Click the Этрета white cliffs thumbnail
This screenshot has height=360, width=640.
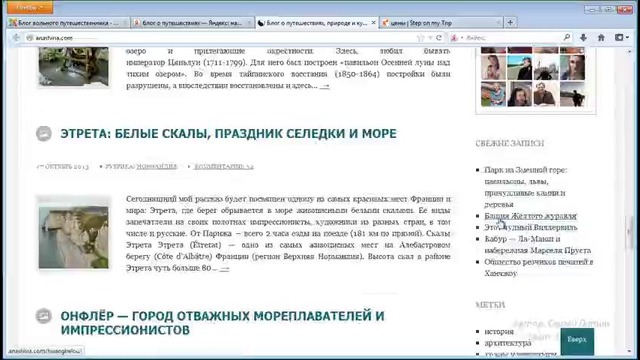(73, 237)
